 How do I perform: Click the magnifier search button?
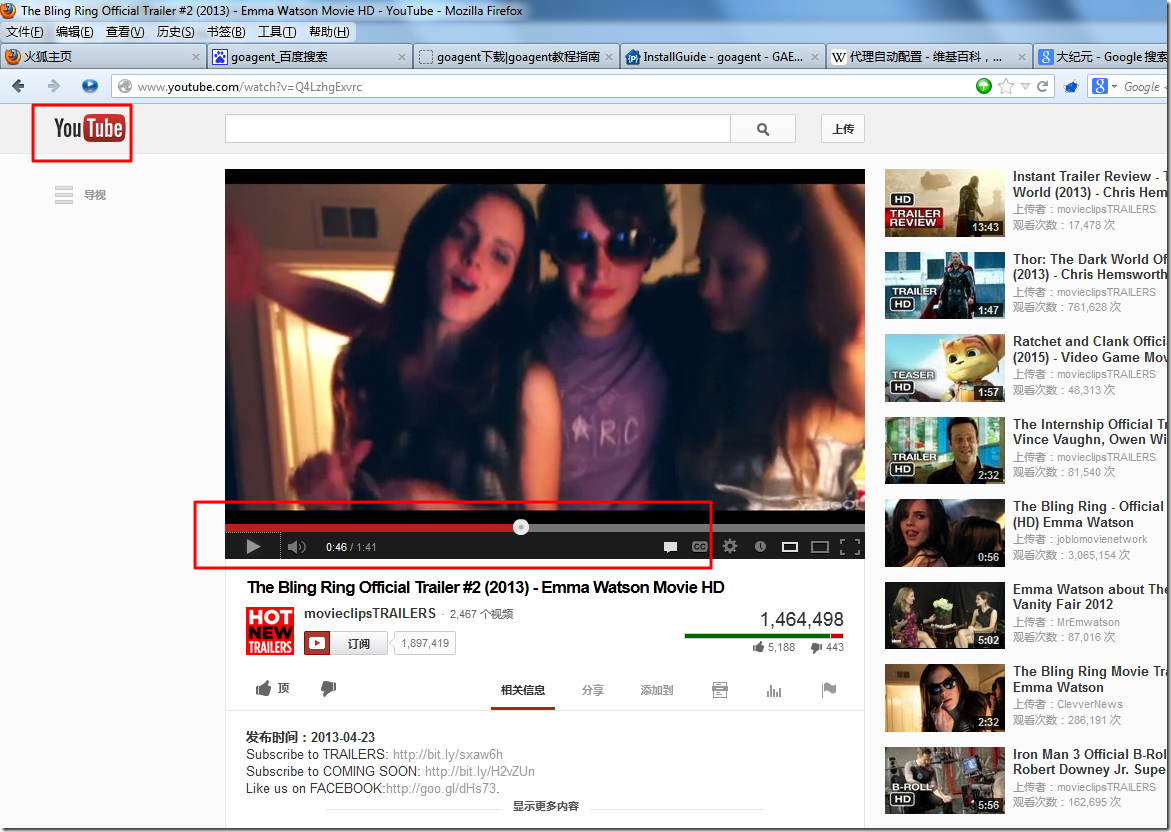click(x=762, y=129)
